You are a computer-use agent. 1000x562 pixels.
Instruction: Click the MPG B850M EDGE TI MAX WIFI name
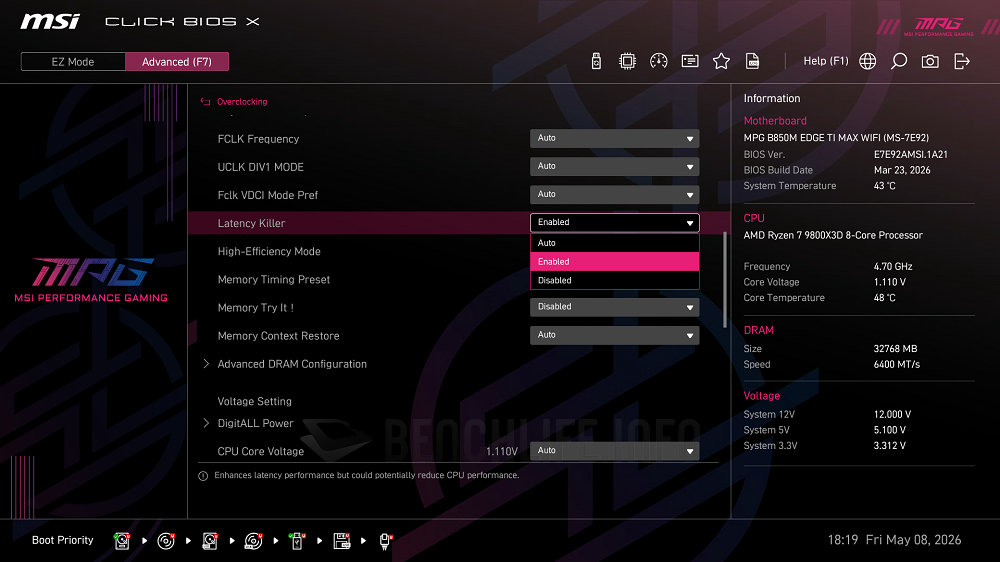pos(836,138)
